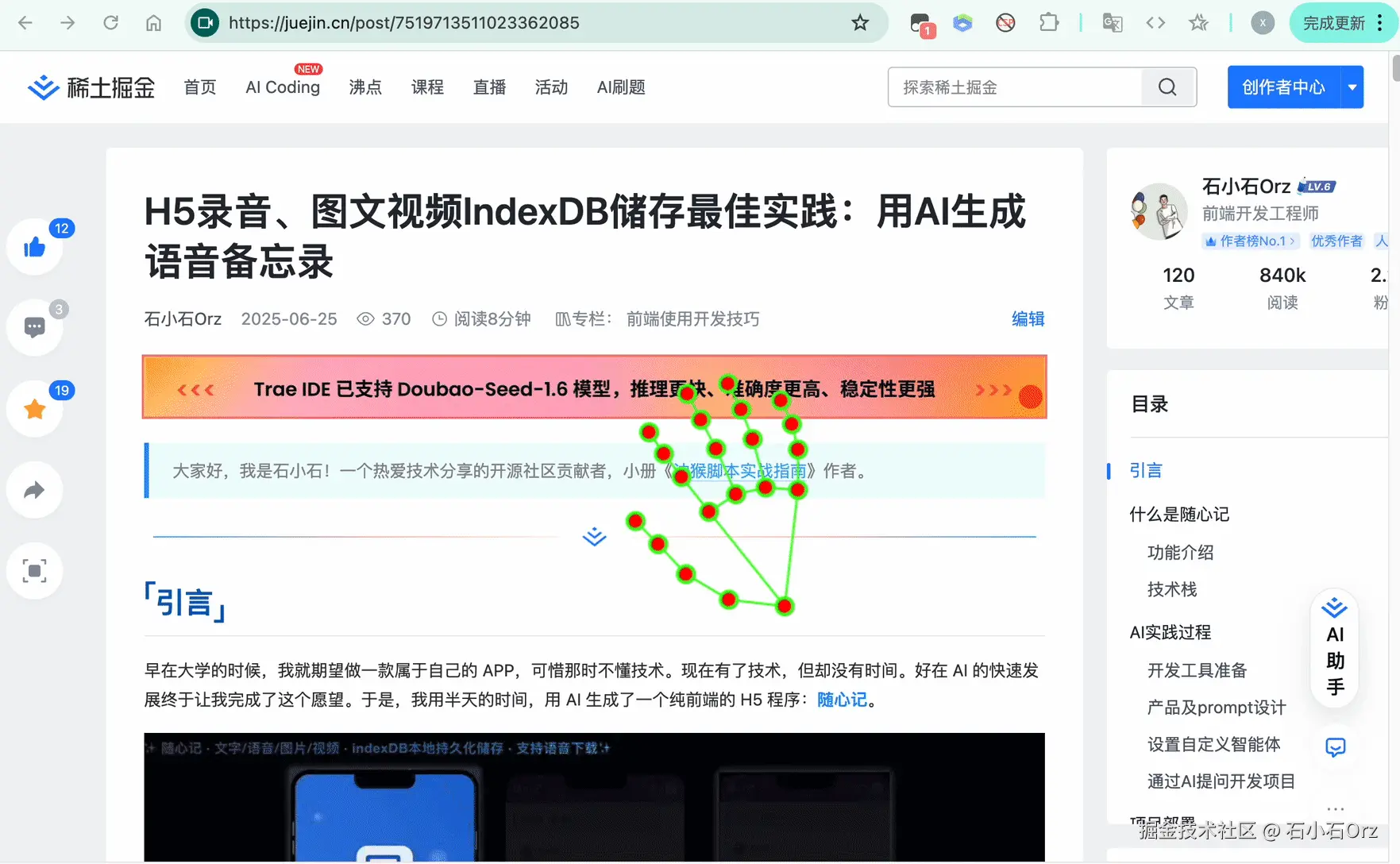Open the 沸点 nav item
Screen dimensions: 1400x864
365,87
